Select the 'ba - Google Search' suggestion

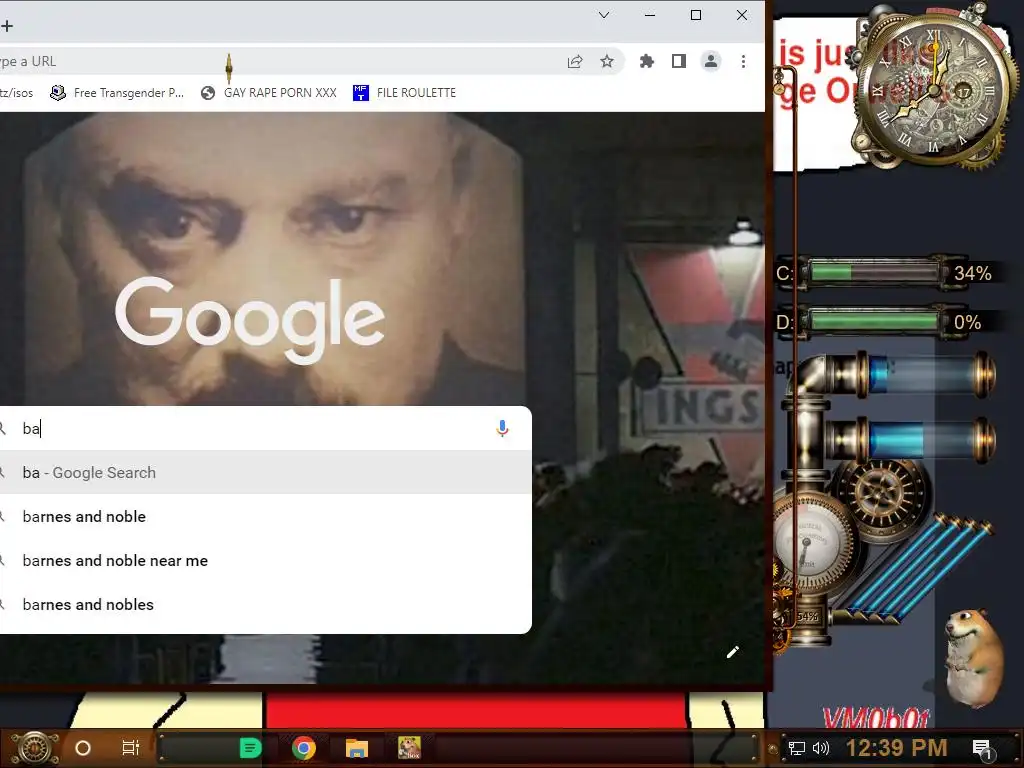point(265,472)
